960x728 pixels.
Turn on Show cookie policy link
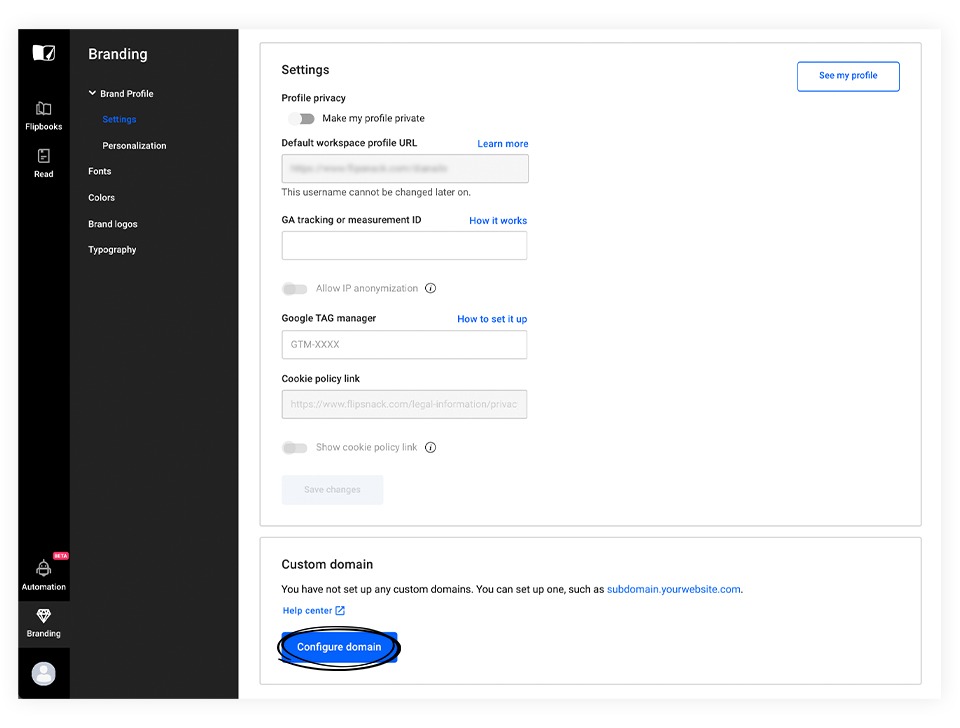coord(295,447)
